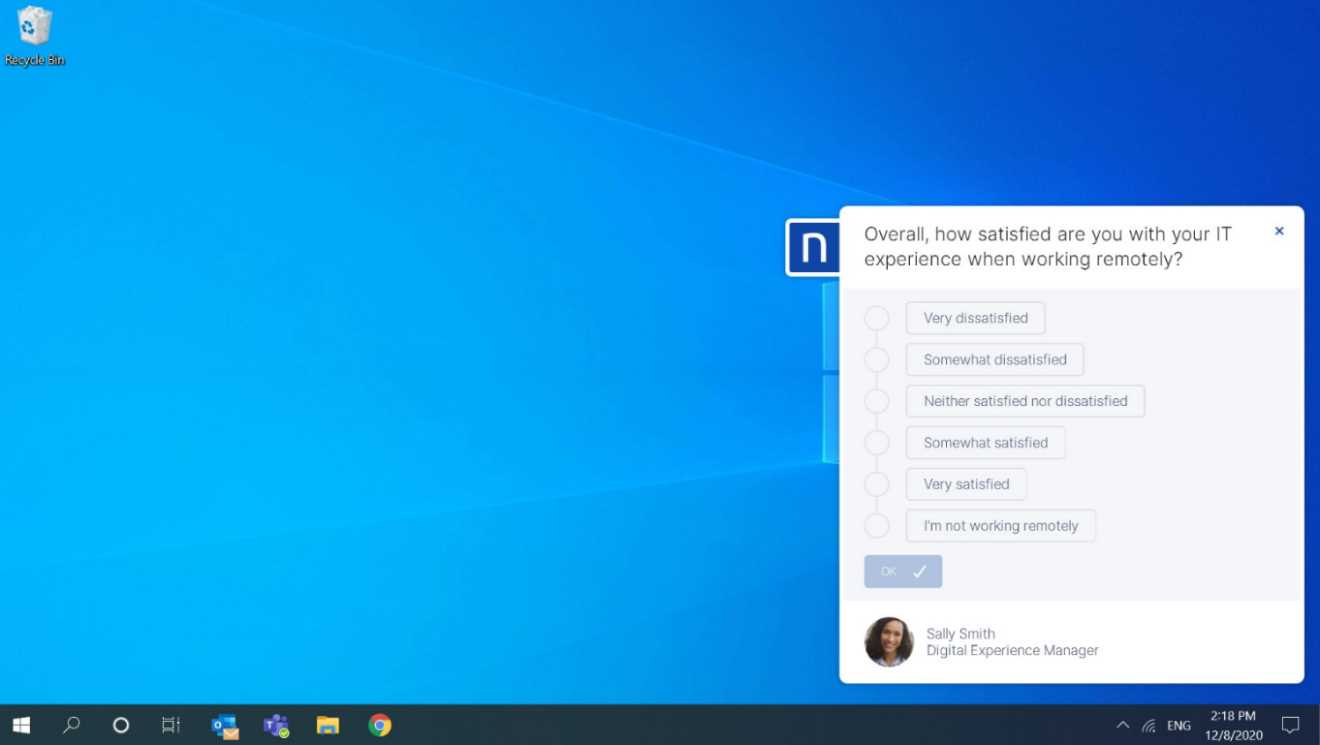Click the 'Sally Smith' name text
Image resolution: width=1320 pixels, height=745 pixels.
click(x=960, y=634)
